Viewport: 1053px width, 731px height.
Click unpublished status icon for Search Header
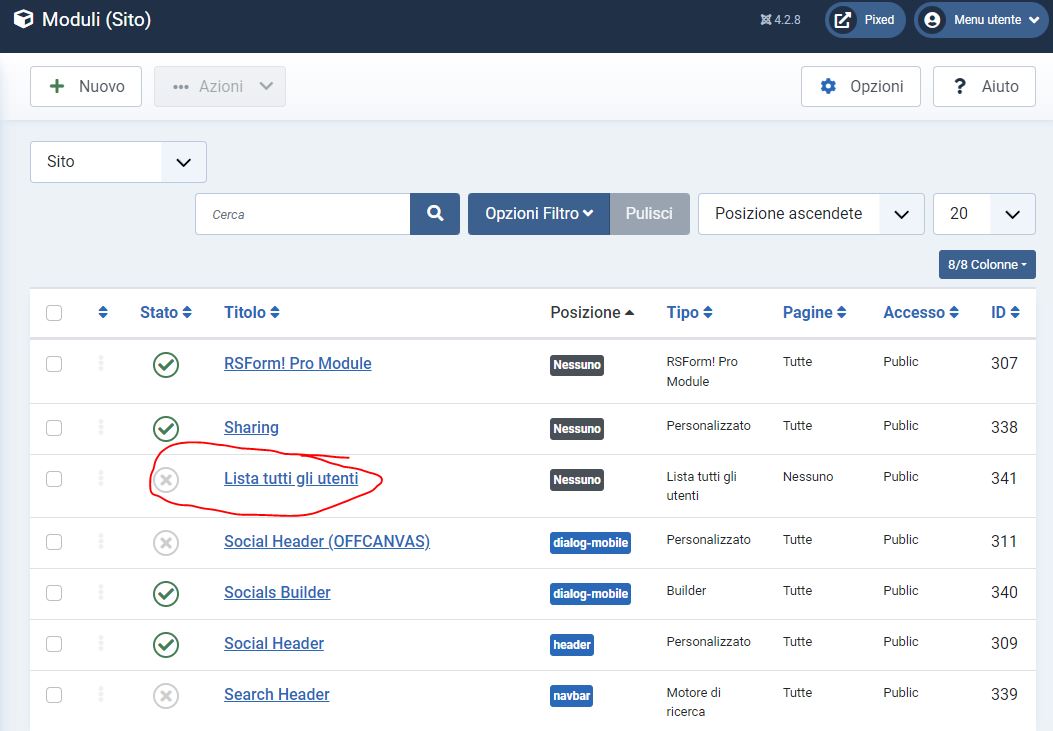[166, 695]
